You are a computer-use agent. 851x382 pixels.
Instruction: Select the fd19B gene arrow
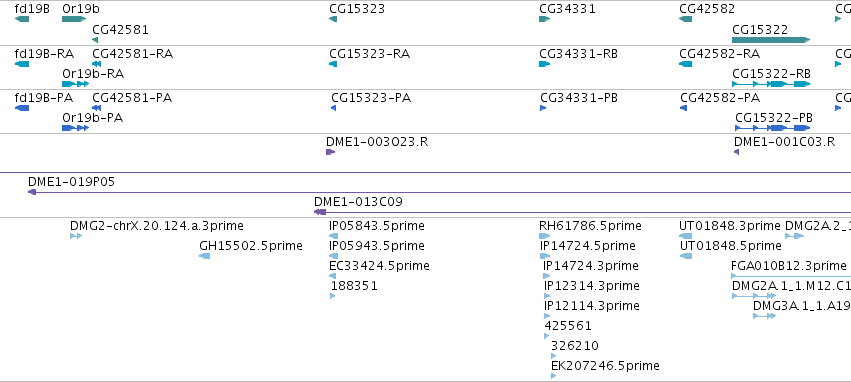(22, 19)
